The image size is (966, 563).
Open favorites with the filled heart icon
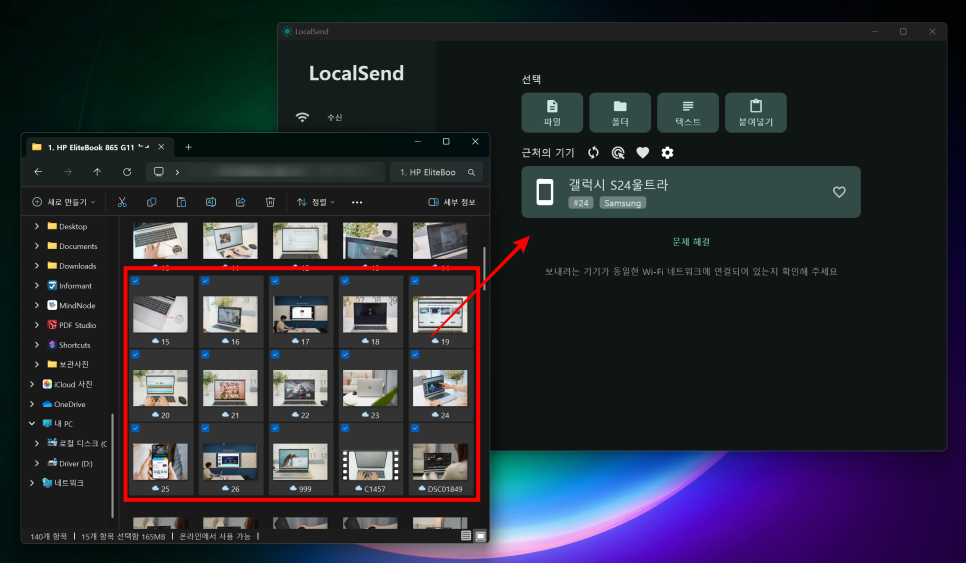click(643, 153)
